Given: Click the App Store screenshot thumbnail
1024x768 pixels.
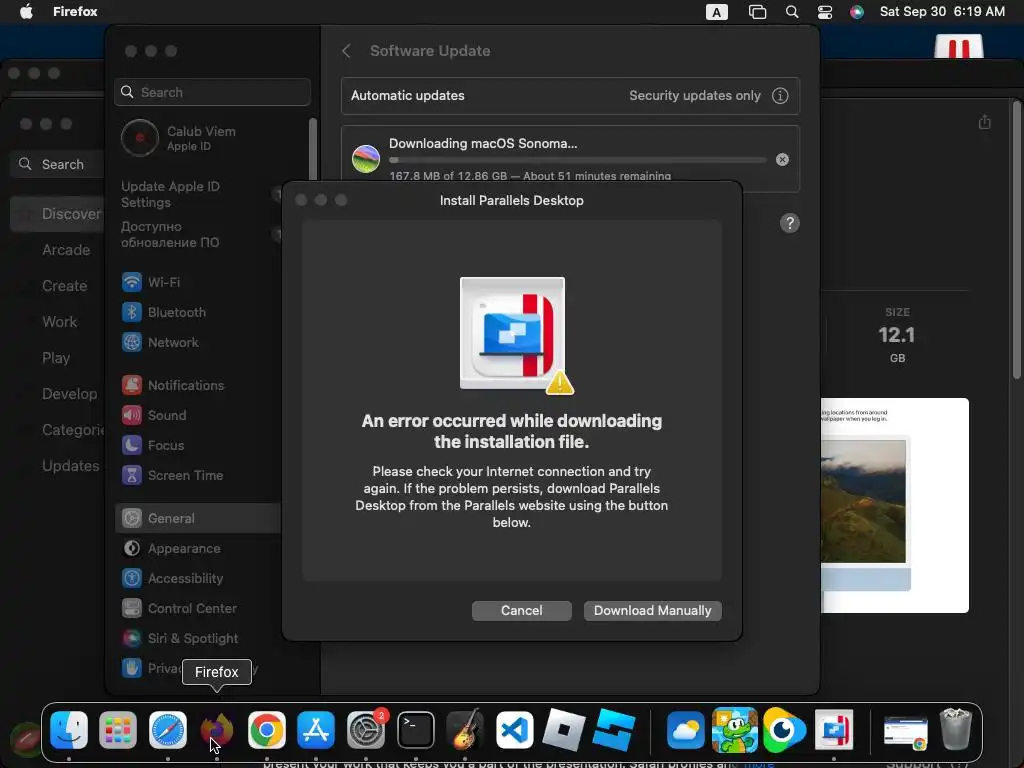Looking at the screenshot, I should tap(895, 505).
